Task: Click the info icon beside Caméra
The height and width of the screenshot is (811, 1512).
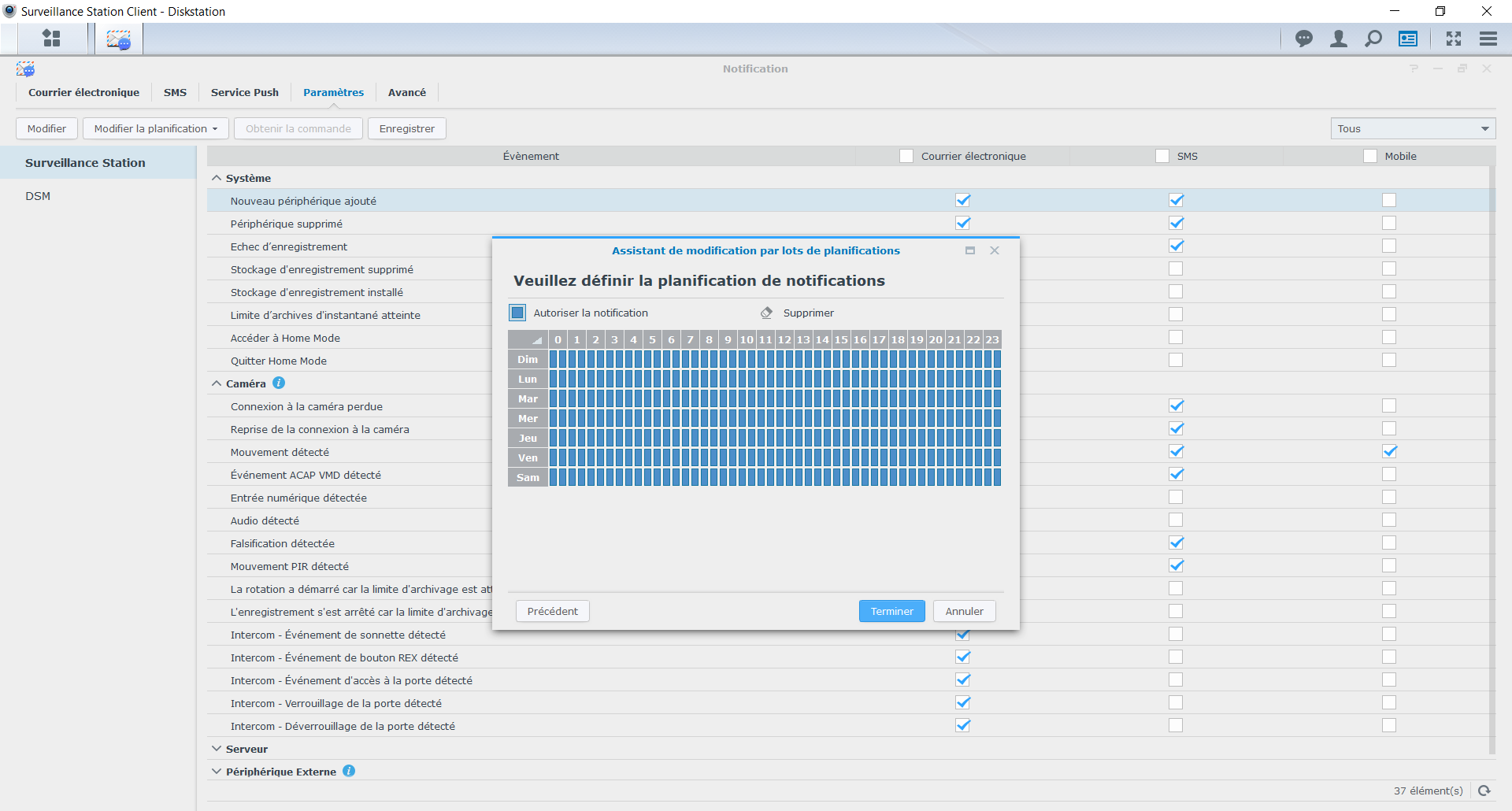Action: (279, 383)
